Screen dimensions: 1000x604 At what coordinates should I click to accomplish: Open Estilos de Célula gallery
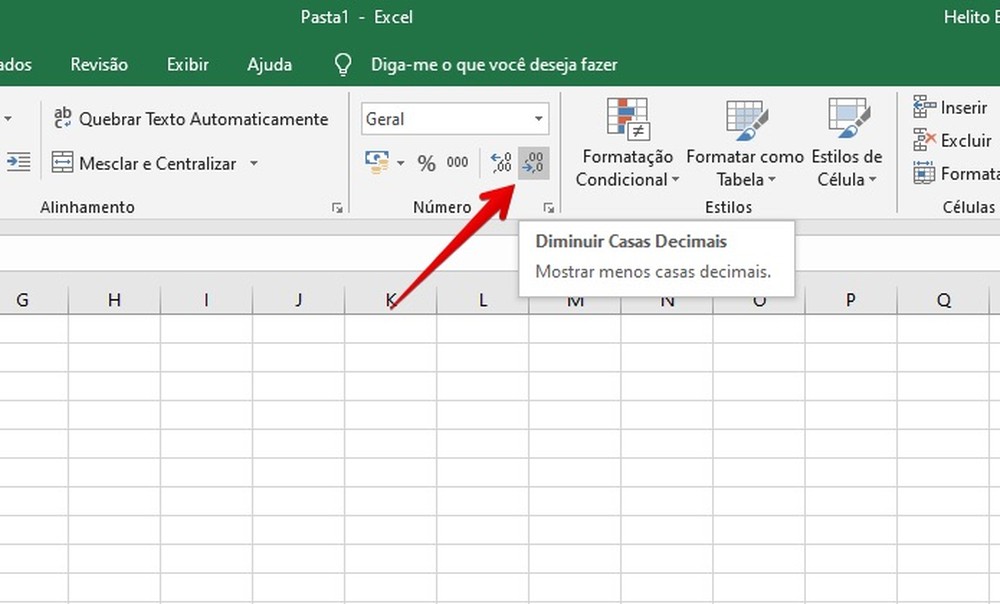coord(847,143)
